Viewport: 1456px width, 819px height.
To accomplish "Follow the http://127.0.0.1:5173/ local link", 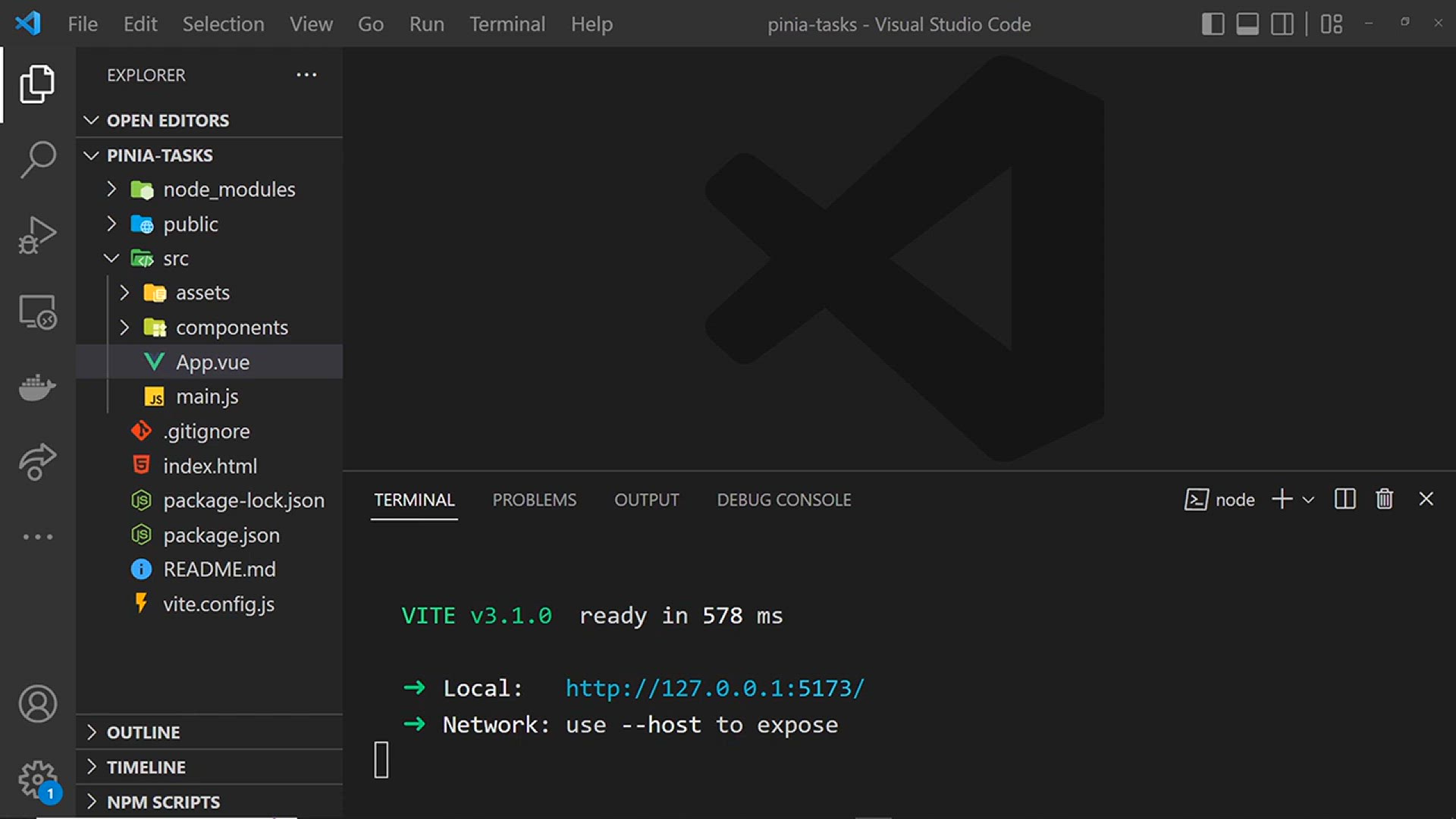I will click(x=715, y=688).
